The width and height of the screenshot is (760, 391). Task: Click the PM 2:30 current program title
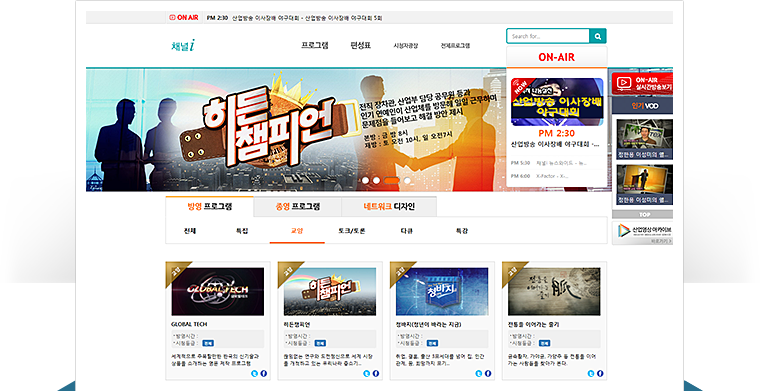555,144
